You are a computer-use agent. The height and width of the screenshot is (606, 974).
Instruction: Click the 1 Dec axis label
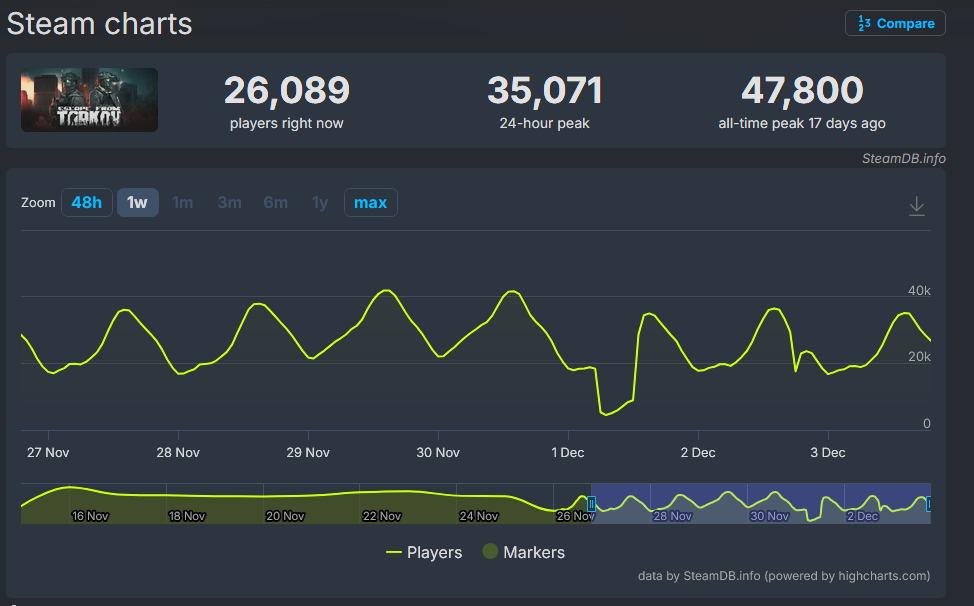(x=568, y=453)
